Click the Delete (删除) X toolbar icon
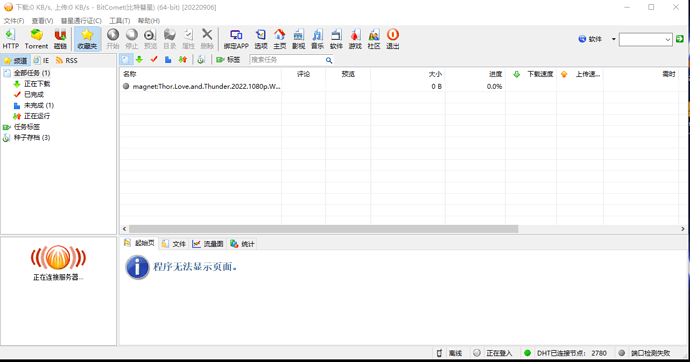This screenshot has width=690, height=362. (207, 39)
